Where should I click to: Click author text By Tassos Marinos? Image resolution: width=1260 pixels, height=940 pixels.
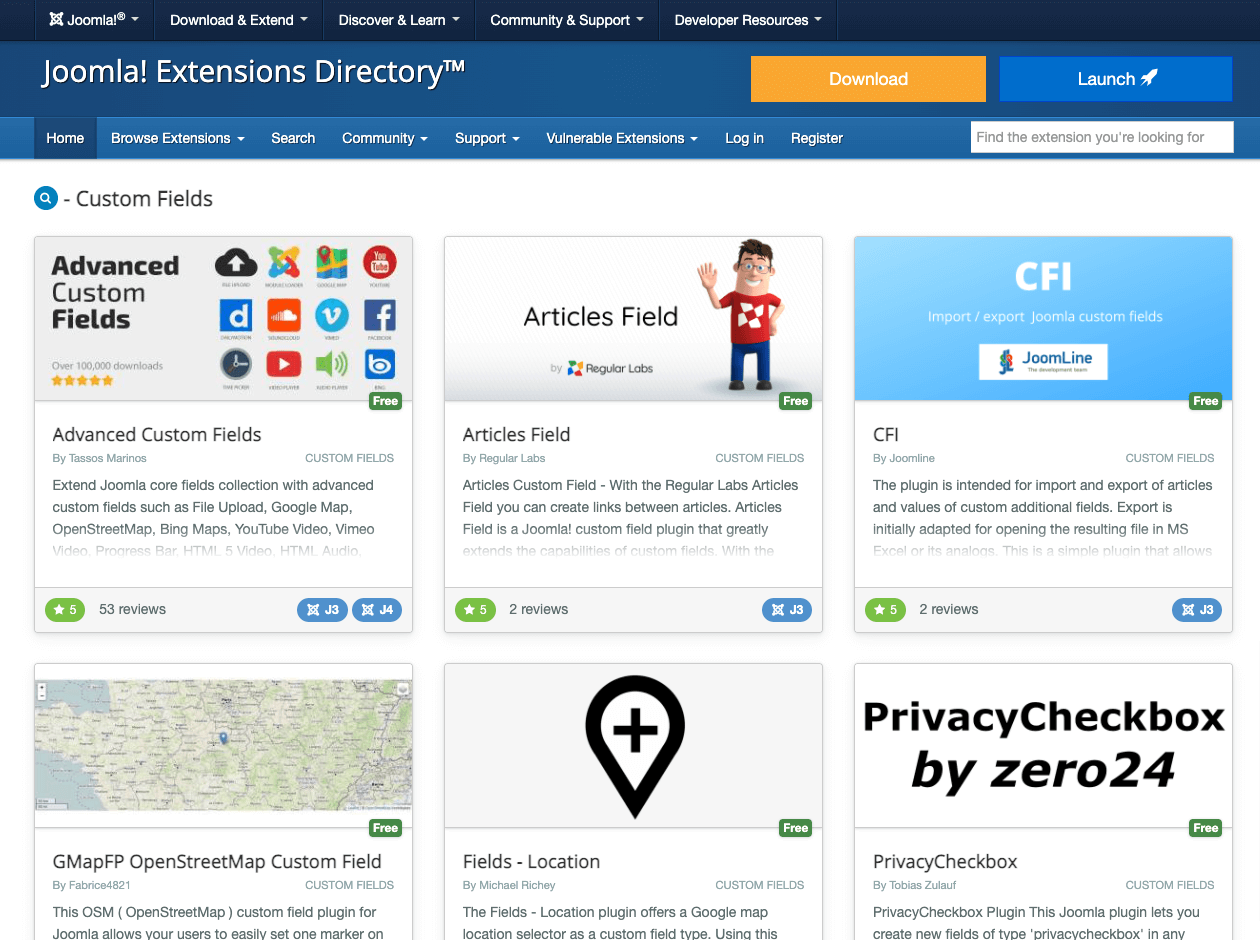(x=99, y=458)
